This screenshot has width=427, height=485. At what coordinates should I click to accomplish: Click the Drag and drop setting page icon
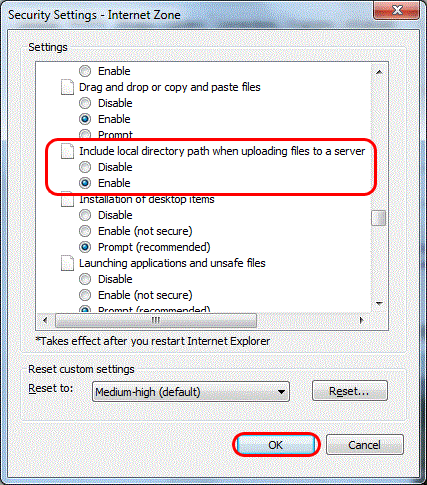coord(67,87)
